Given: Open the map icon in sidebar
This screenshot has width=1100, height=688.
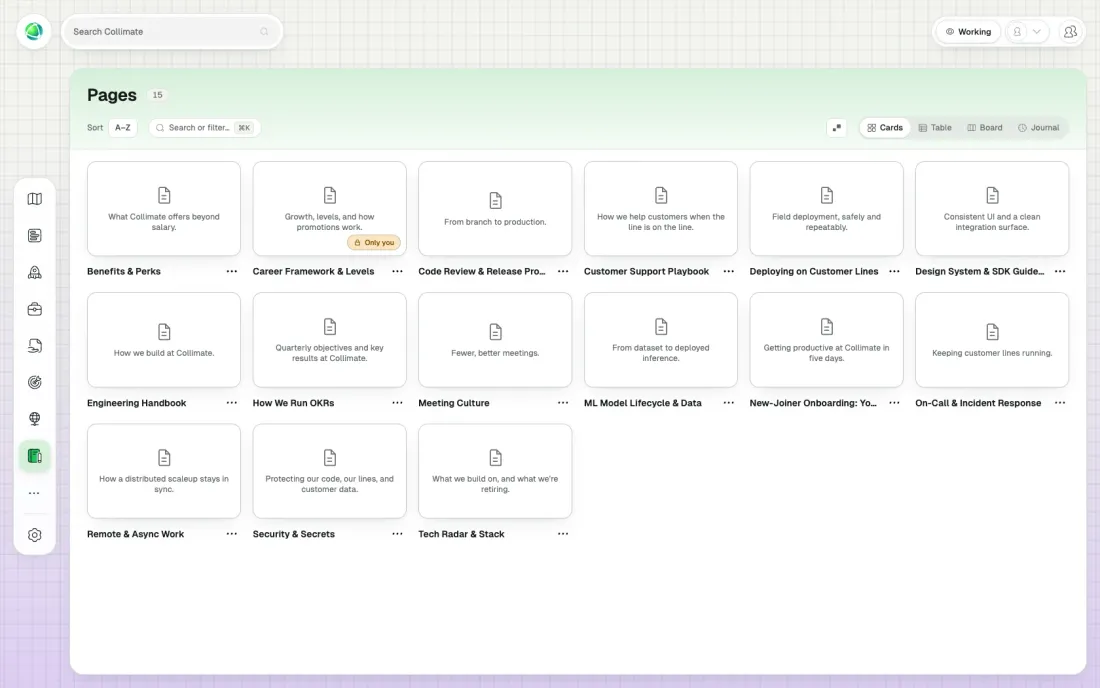Looking at the screenshot, I should point(34,199).
